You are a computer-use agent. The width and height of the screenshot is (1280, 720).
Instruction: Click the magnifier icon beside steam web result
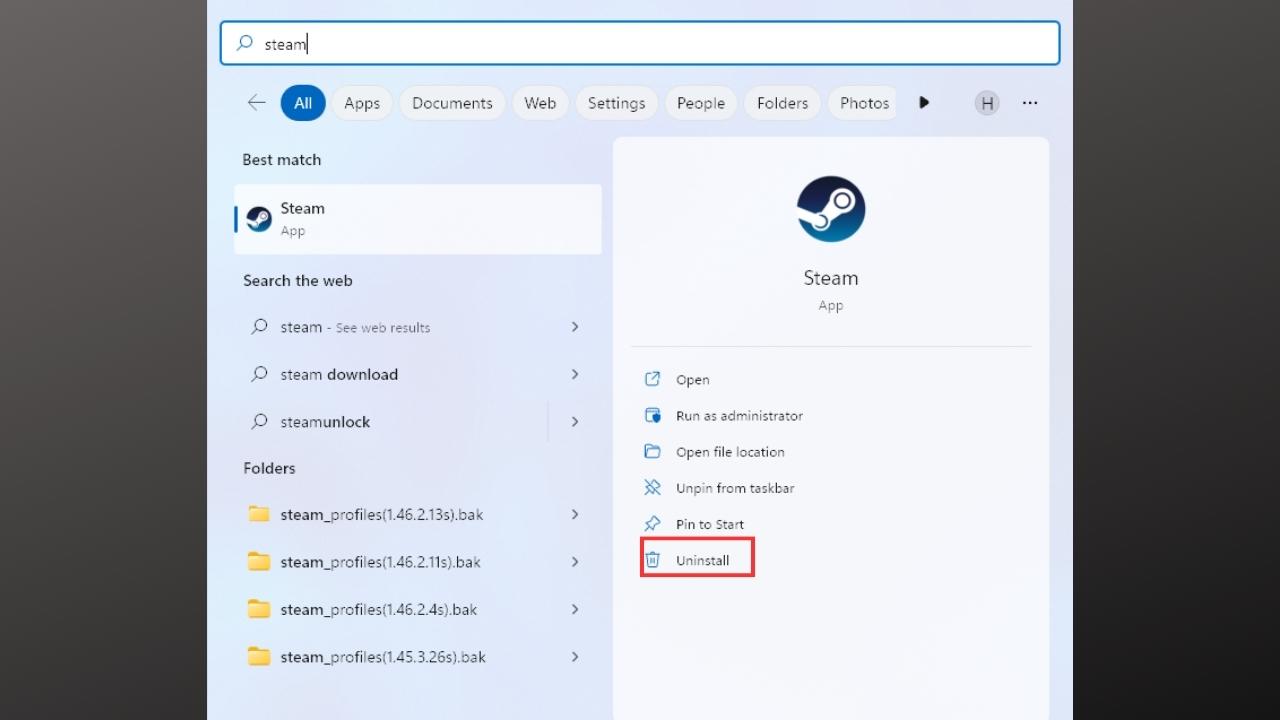[x=259, y=326]
